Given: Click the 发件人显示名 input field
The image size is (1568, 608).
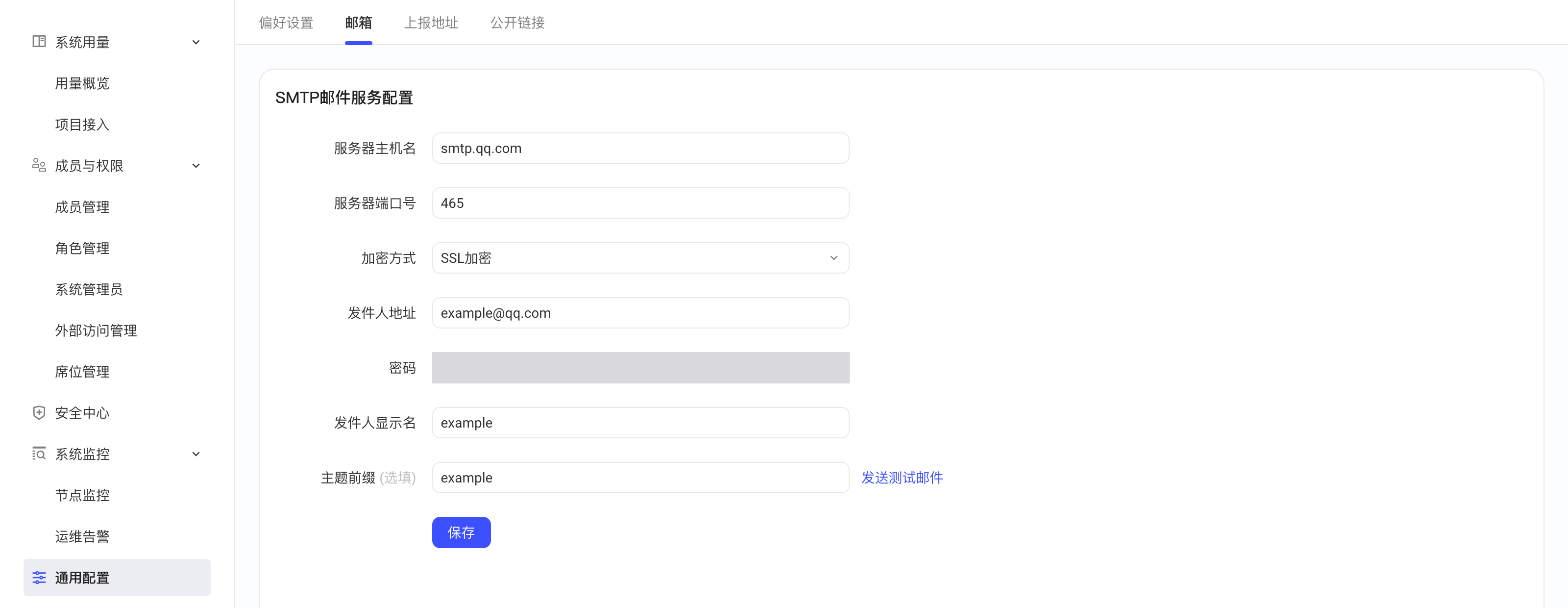Looking at the screenshot, I should pos(640,422).
